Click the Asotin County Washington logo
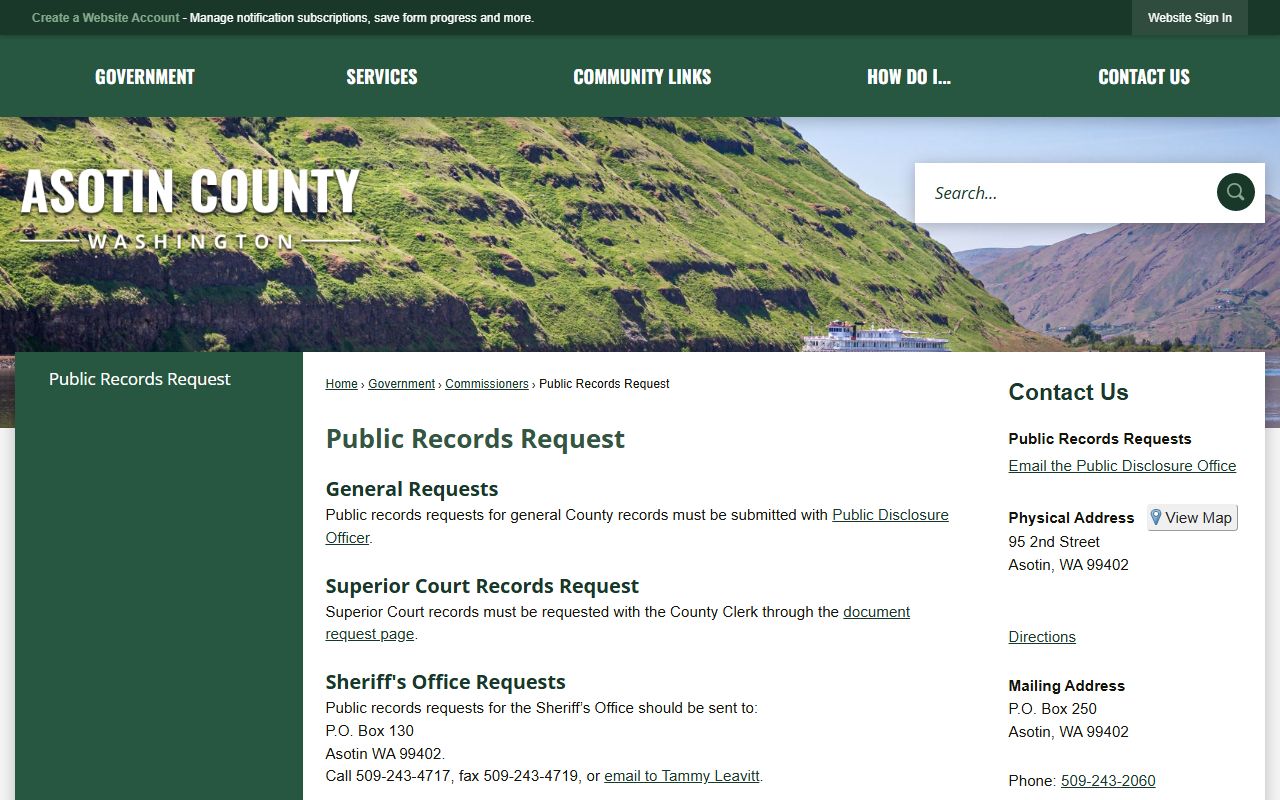 click(190, 207)
